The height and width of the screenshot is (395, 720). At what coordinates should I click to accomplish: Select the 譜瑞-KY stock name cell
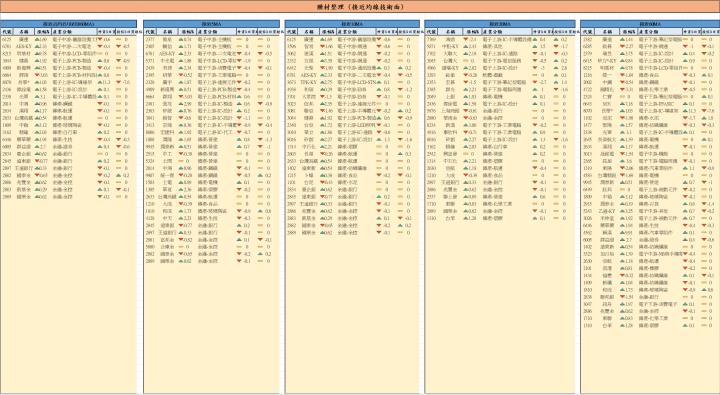tap(450, 68)
